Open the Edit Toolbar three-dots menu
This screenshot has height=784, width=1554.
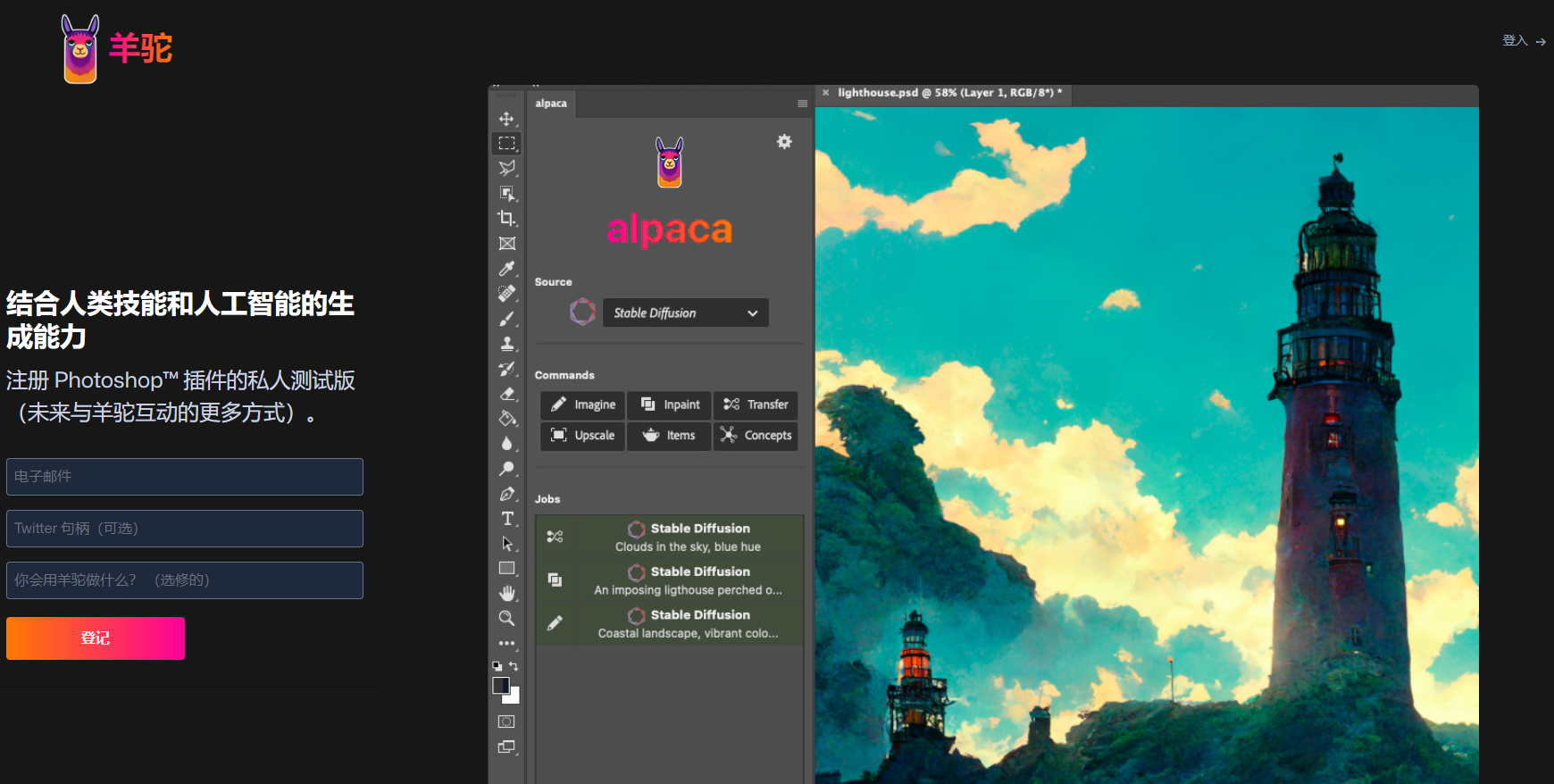pos(506,643)
